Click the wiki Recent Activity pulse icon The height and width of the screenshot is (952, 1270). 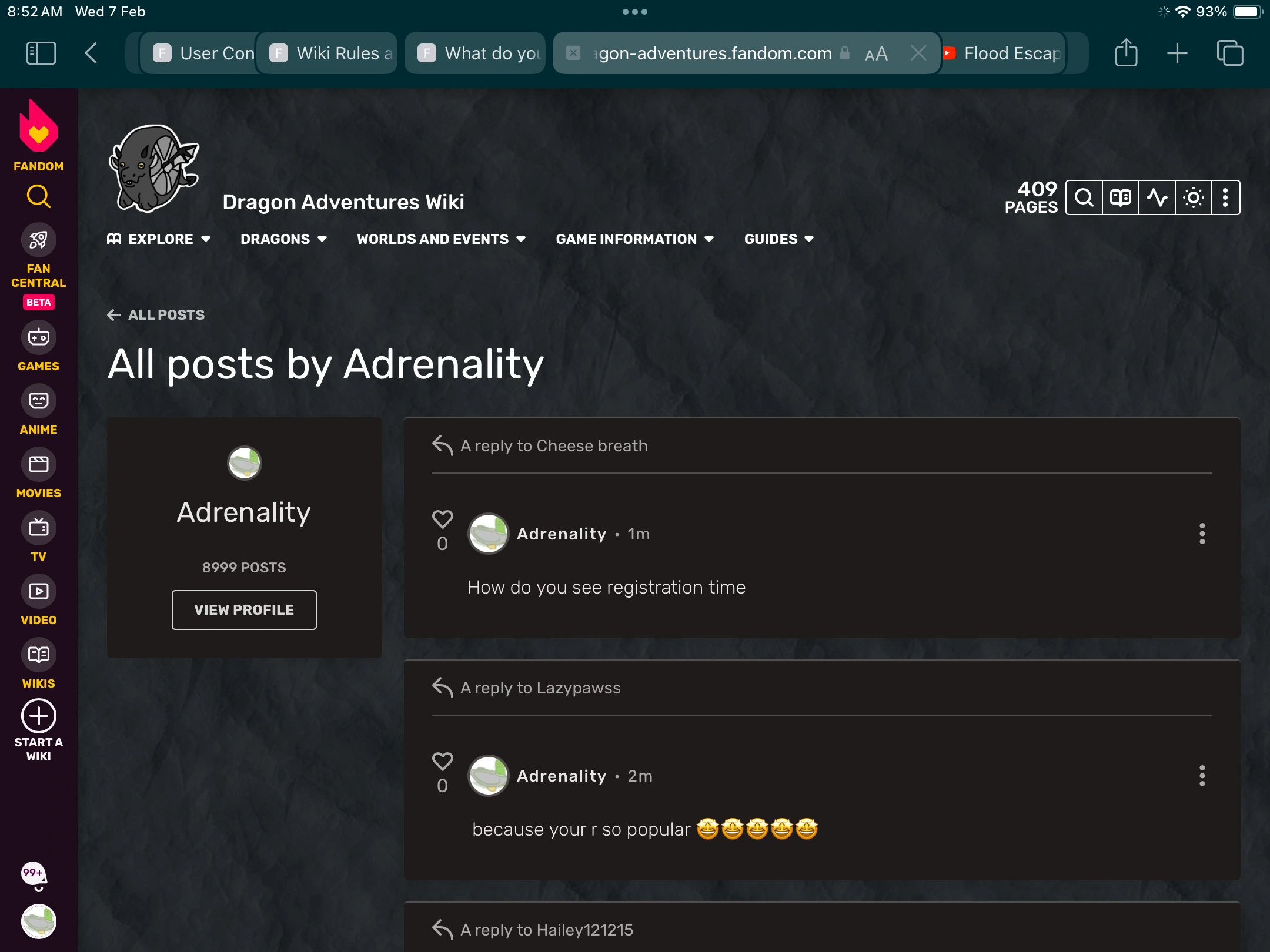click(x=1157, y=197)
